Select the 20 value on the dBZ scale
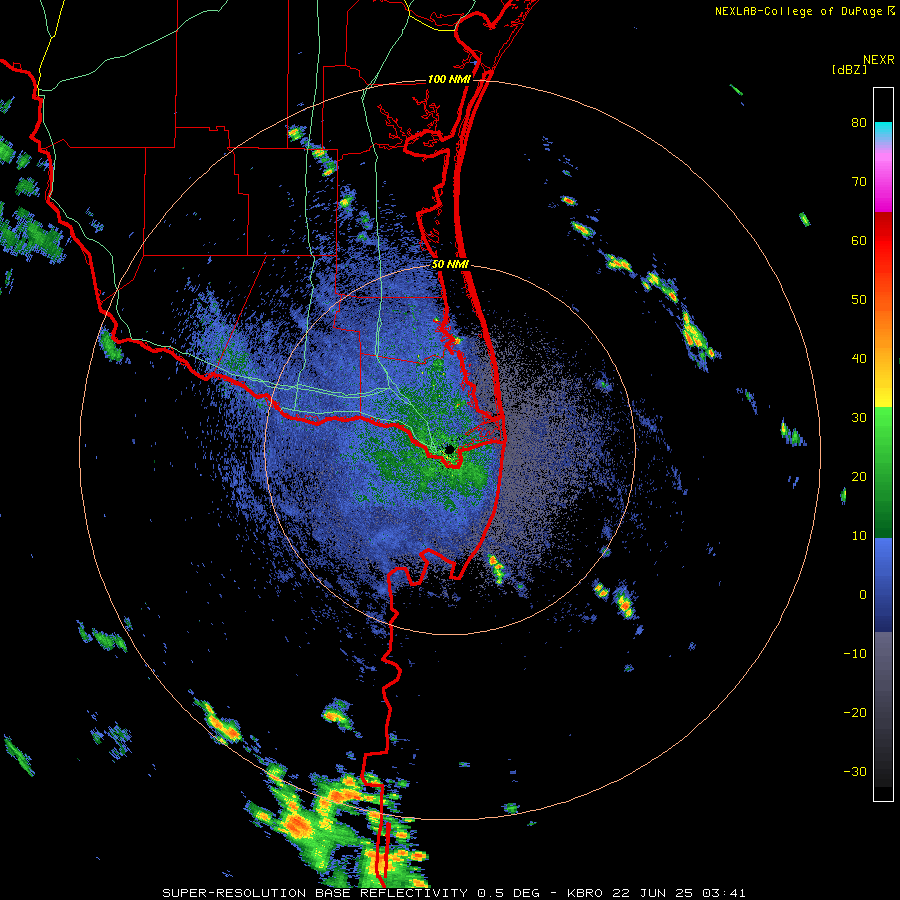900x900 pixels. point(859,477)
